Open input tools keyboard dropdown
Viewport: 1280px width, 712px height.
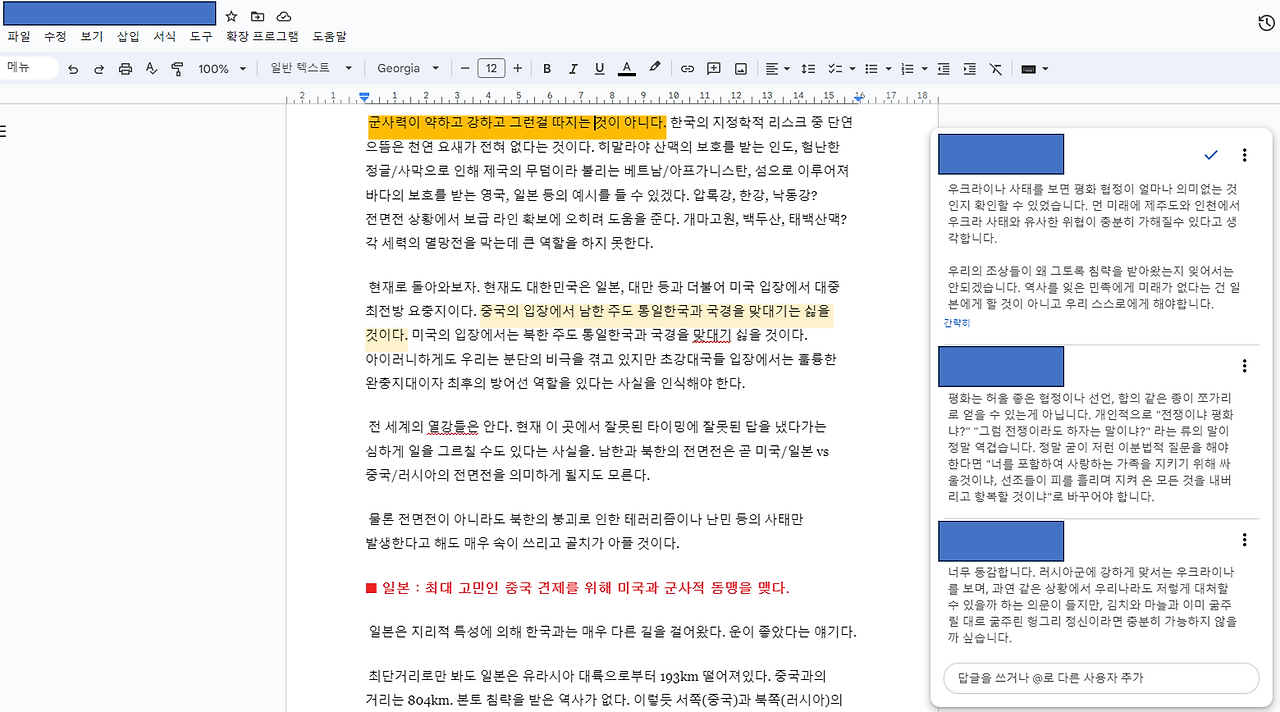[x=1034, y=69]
